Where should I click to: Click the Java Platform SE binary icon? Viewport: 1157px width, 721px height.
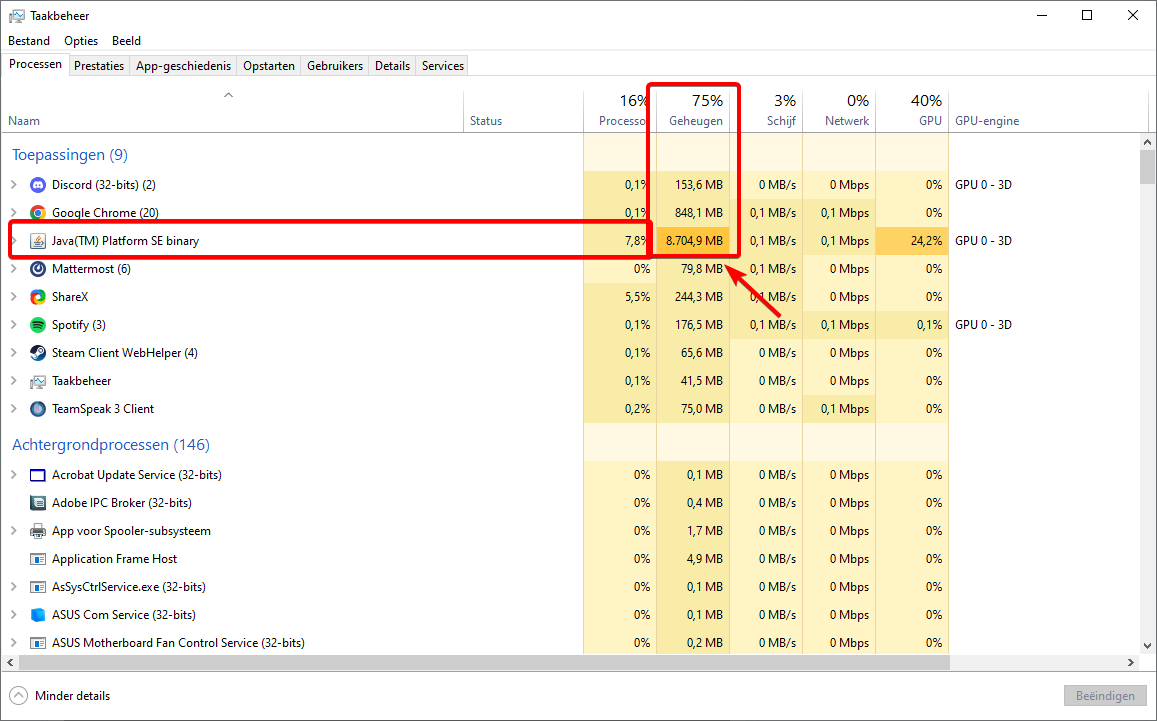click(38, 241)
